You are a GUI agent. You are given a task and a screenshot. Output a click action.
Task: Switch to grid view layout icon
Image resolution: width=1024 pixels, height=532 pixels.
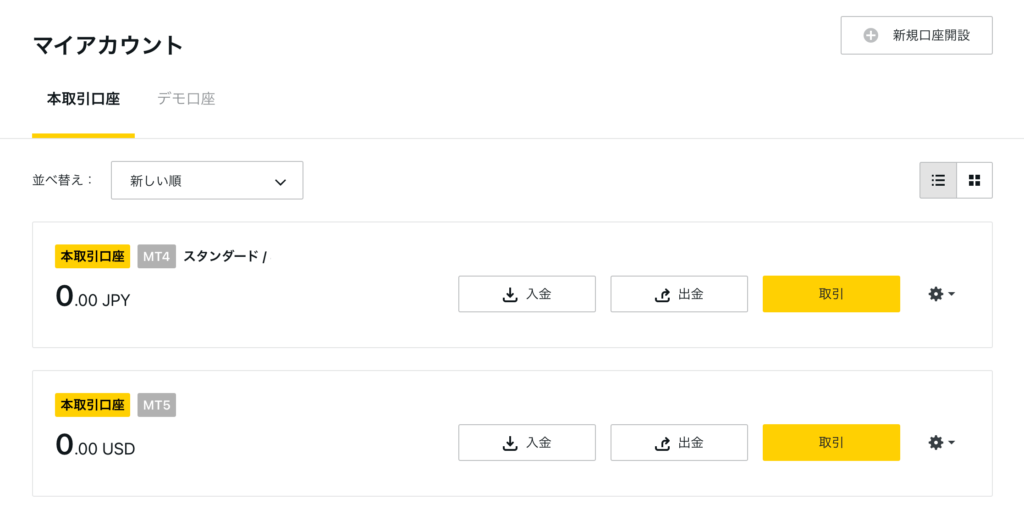(974, 180)
